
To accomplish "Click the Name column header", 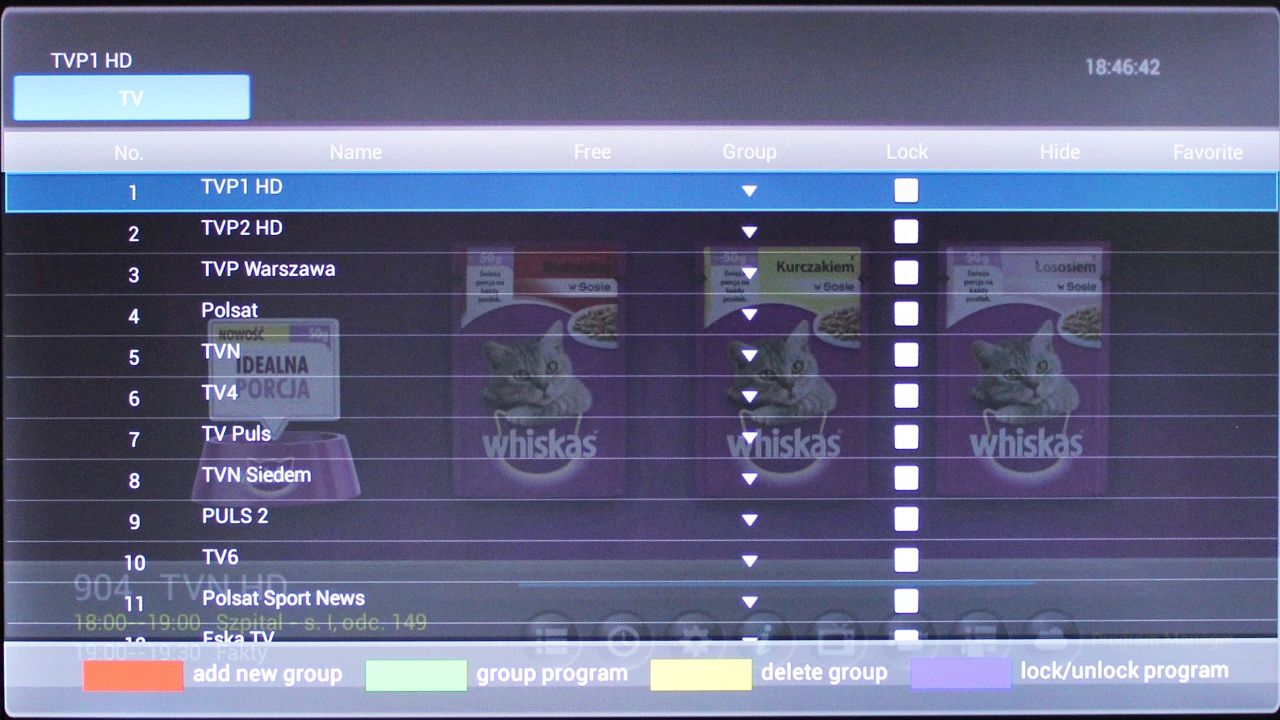I will pos(356,152).
